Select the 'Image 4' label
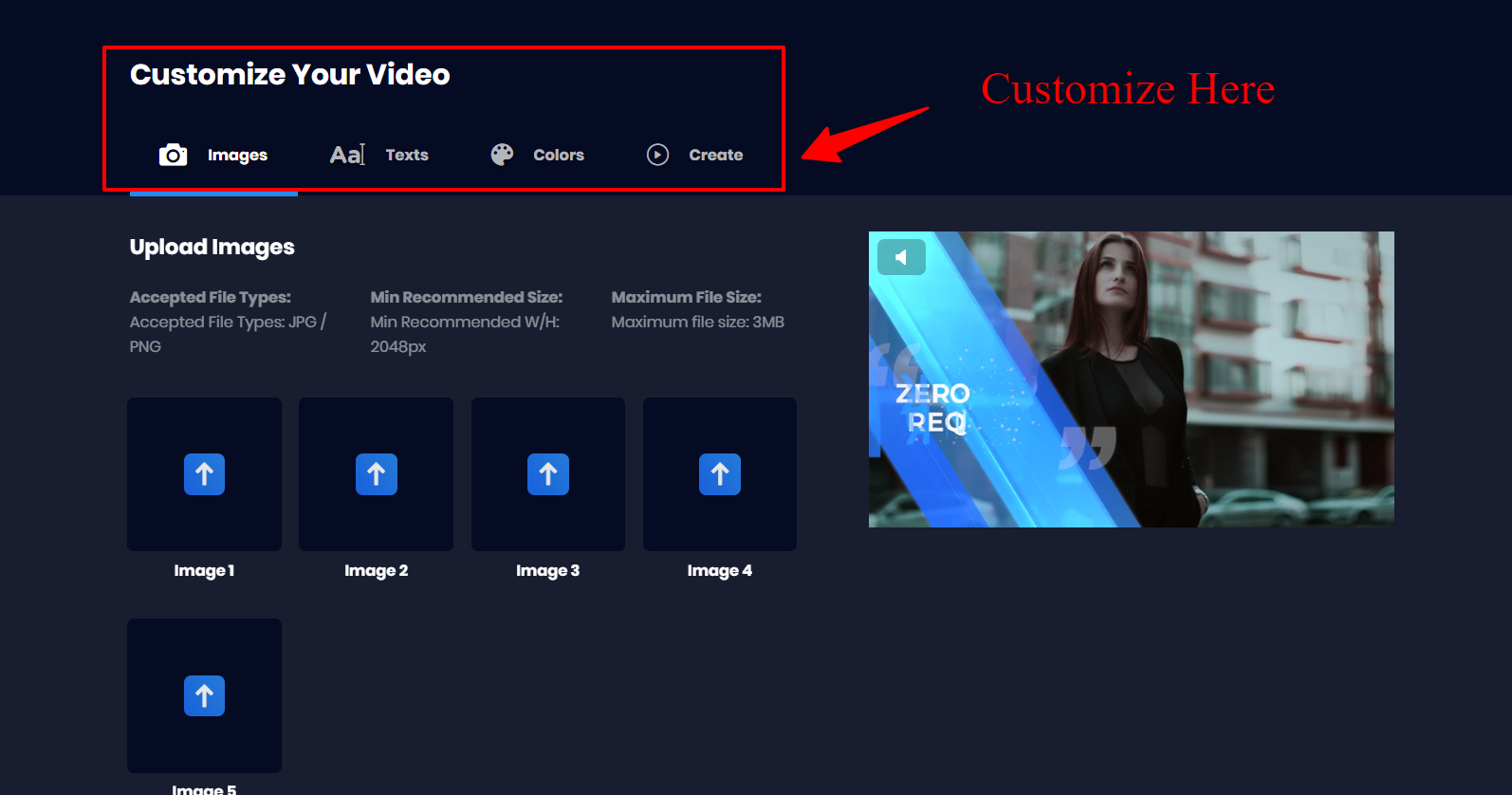This screenshot has height=795, width=1512. coord(720,570)
